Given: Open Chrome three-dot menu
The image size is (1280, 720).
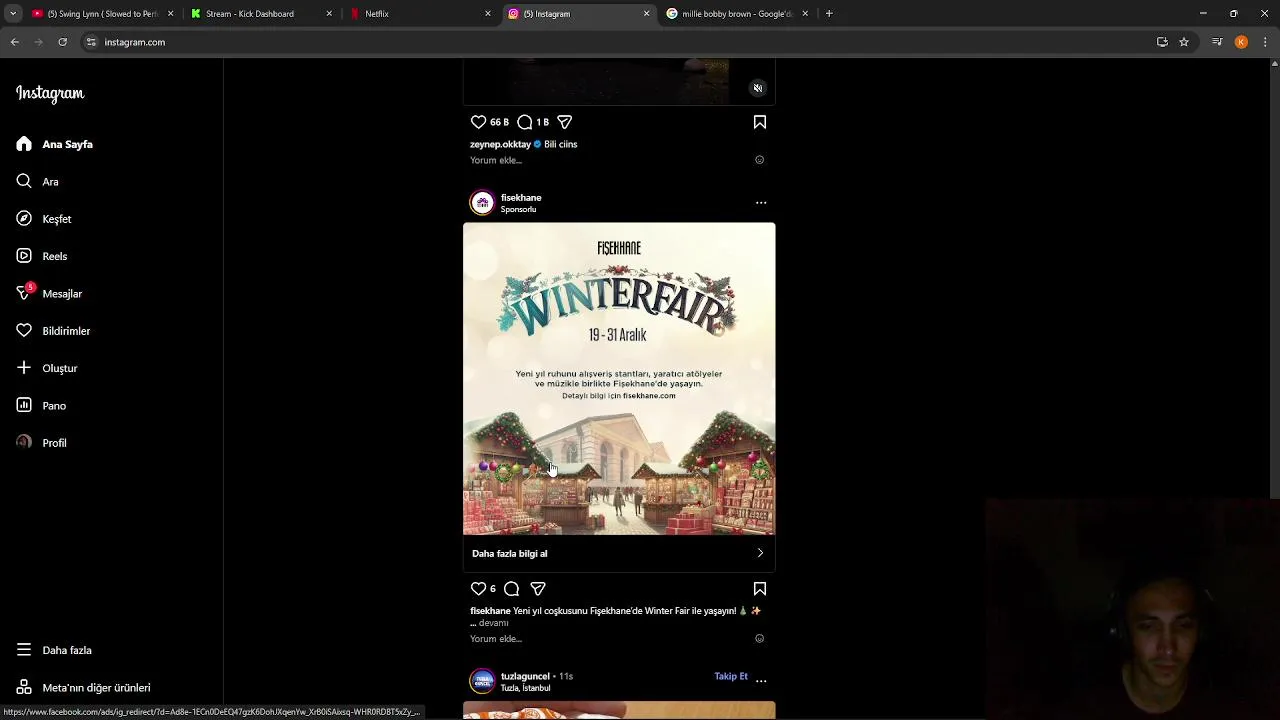Looking at the screenshot, I should point(1265,42).
